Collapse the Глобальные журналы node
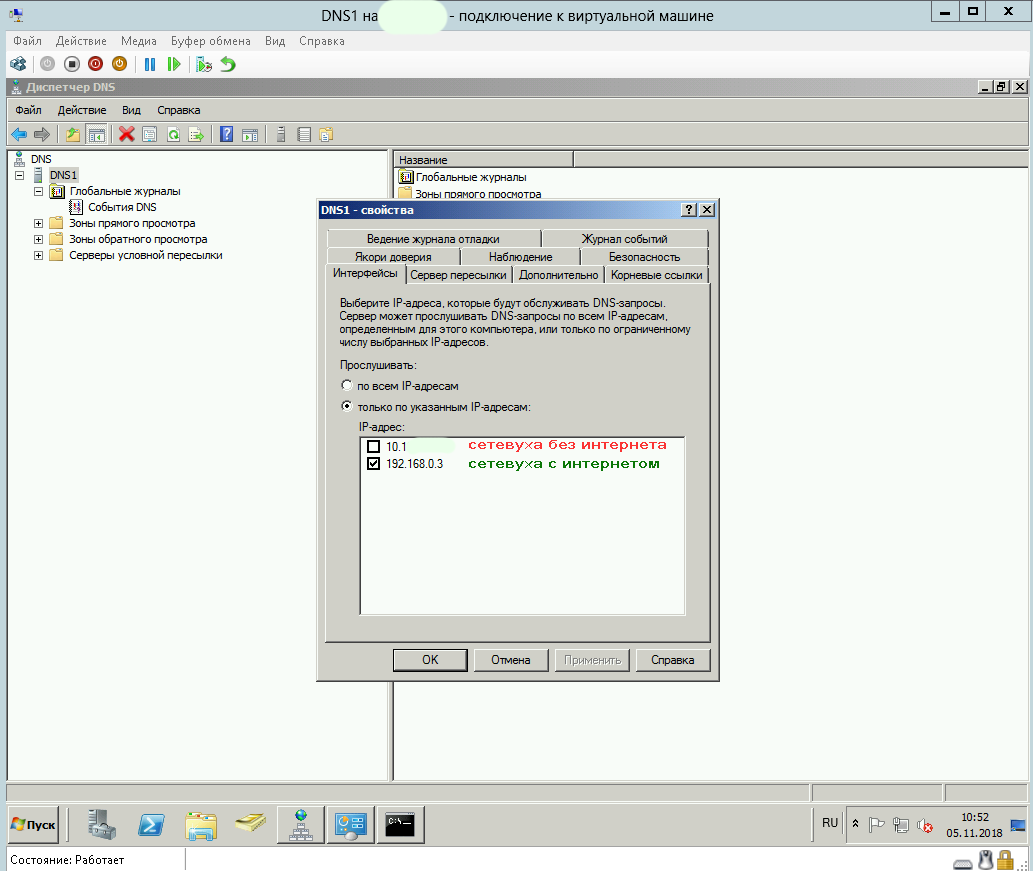The height and width of the screenshot is (871, 1033). pyautogui.click(x=38, y=191)
